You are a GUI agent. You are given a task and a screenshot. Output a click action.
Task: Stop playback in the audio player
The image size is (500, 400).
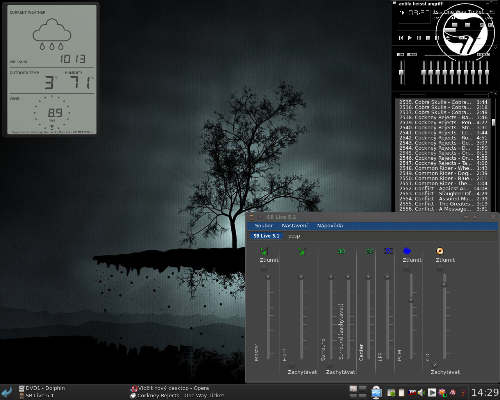[428, 38]
